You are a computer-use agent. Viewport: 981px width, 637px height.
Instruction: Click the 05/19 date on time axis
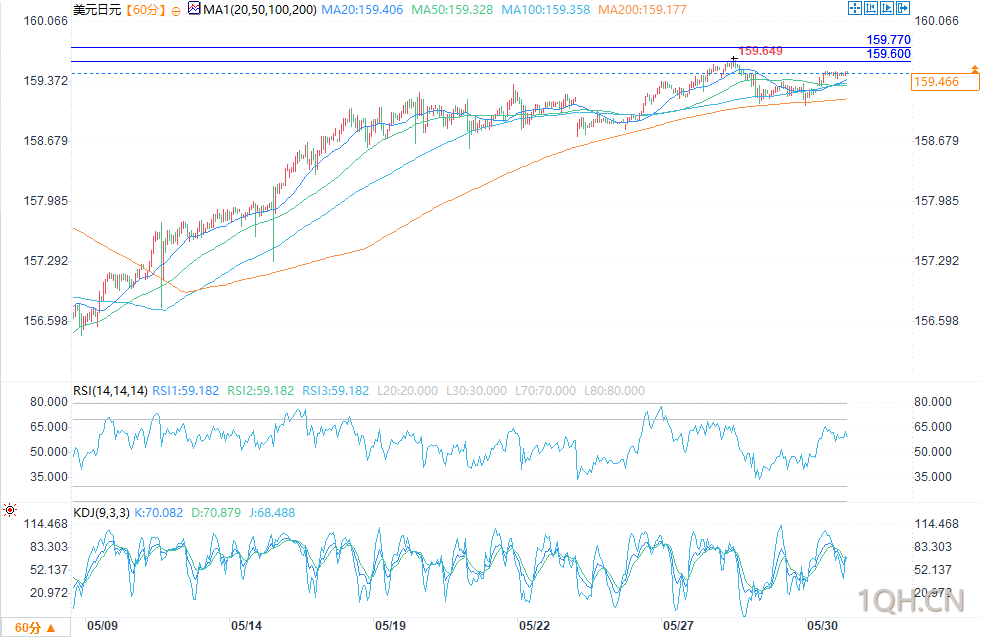390,626
